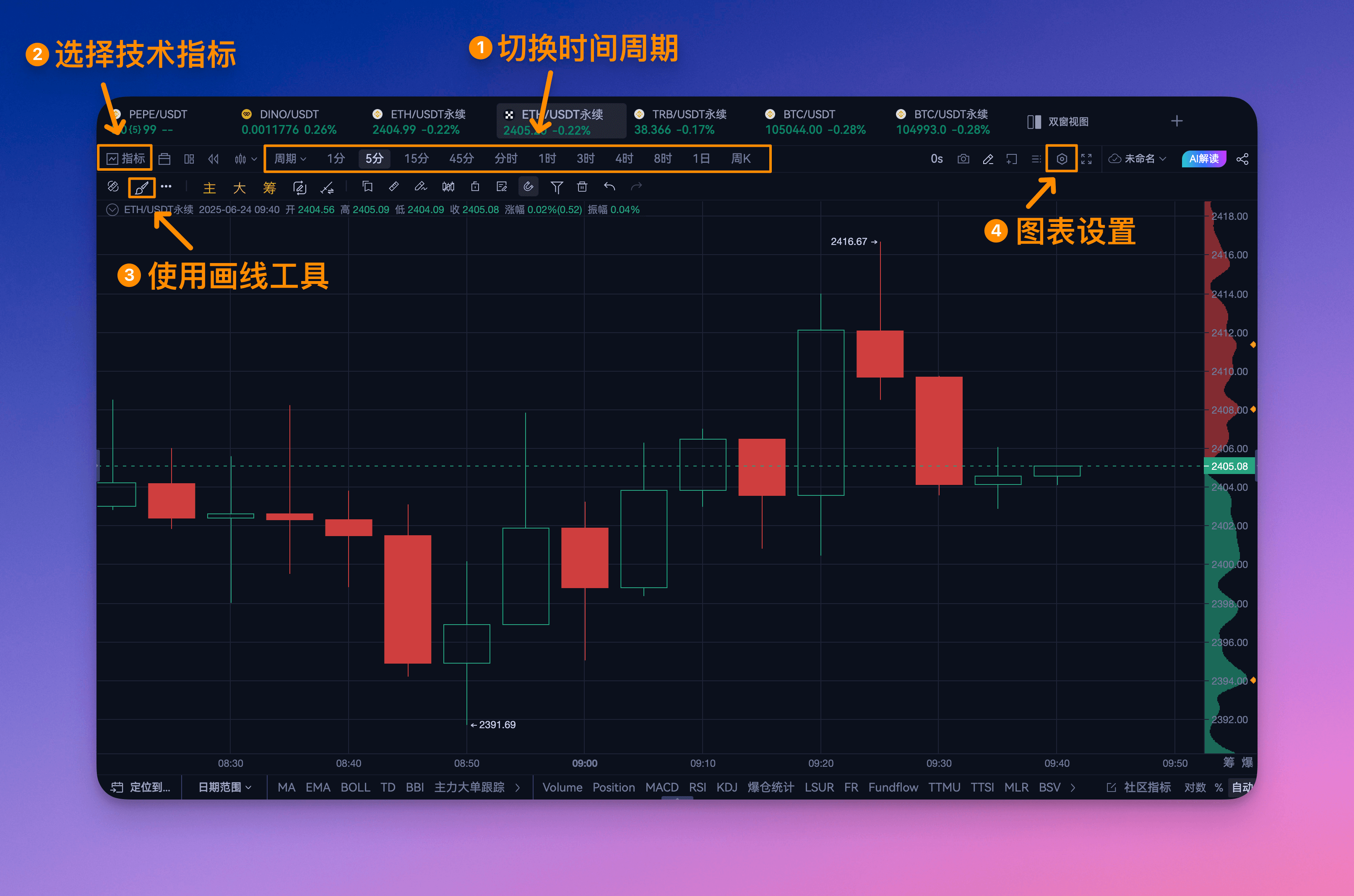The width and height of the screenshot is (1354, 896).
Task: Expand more sub-indicators after BSV
Action: pyautogui.click(x=1073, y=787)
